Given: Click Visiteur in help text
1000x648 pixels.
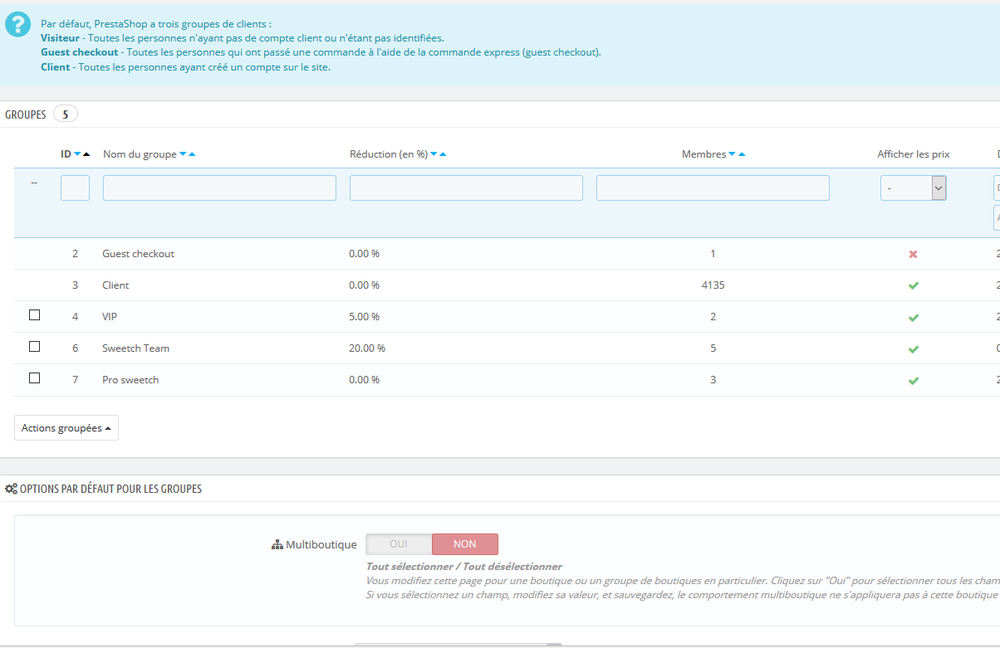Looking at the screenshot, I should 60,38.
